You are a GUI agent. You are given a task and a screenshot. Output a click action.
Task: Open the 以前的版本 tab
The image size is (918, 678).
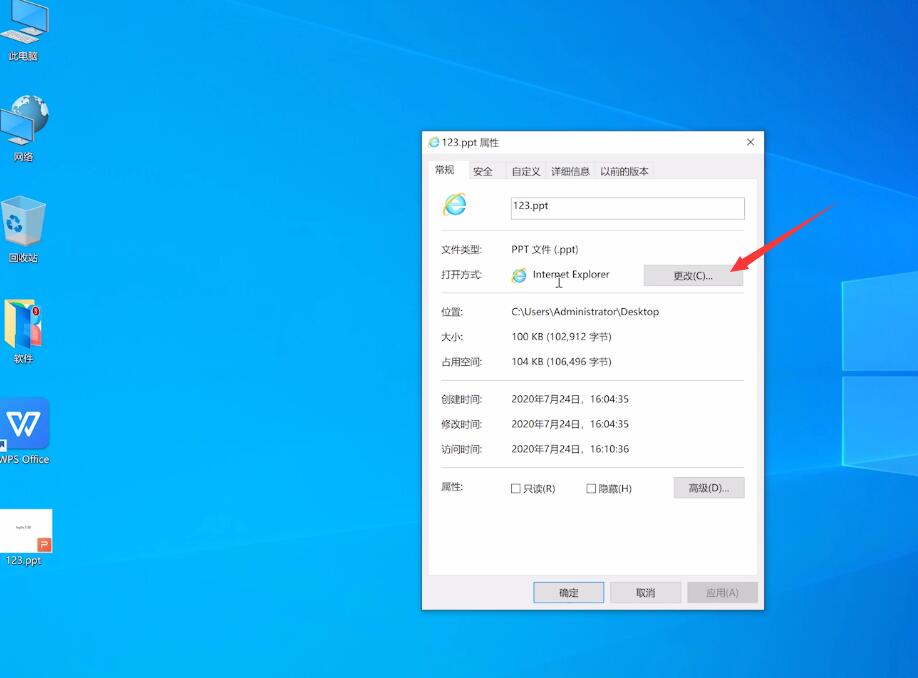624,172
